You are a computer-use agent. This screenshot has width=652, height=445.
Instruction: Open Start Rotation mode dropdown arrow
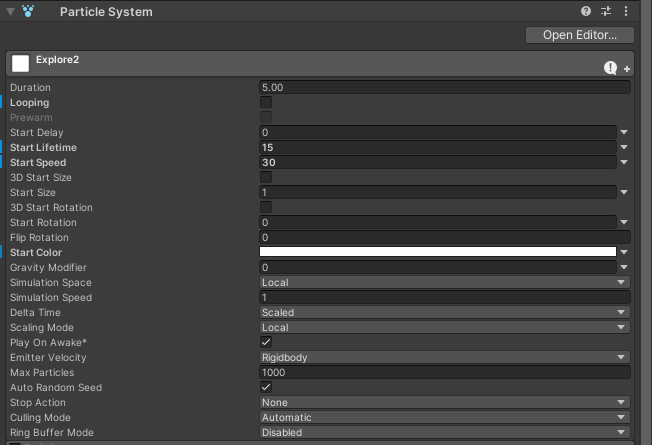(x=624, y=222)
